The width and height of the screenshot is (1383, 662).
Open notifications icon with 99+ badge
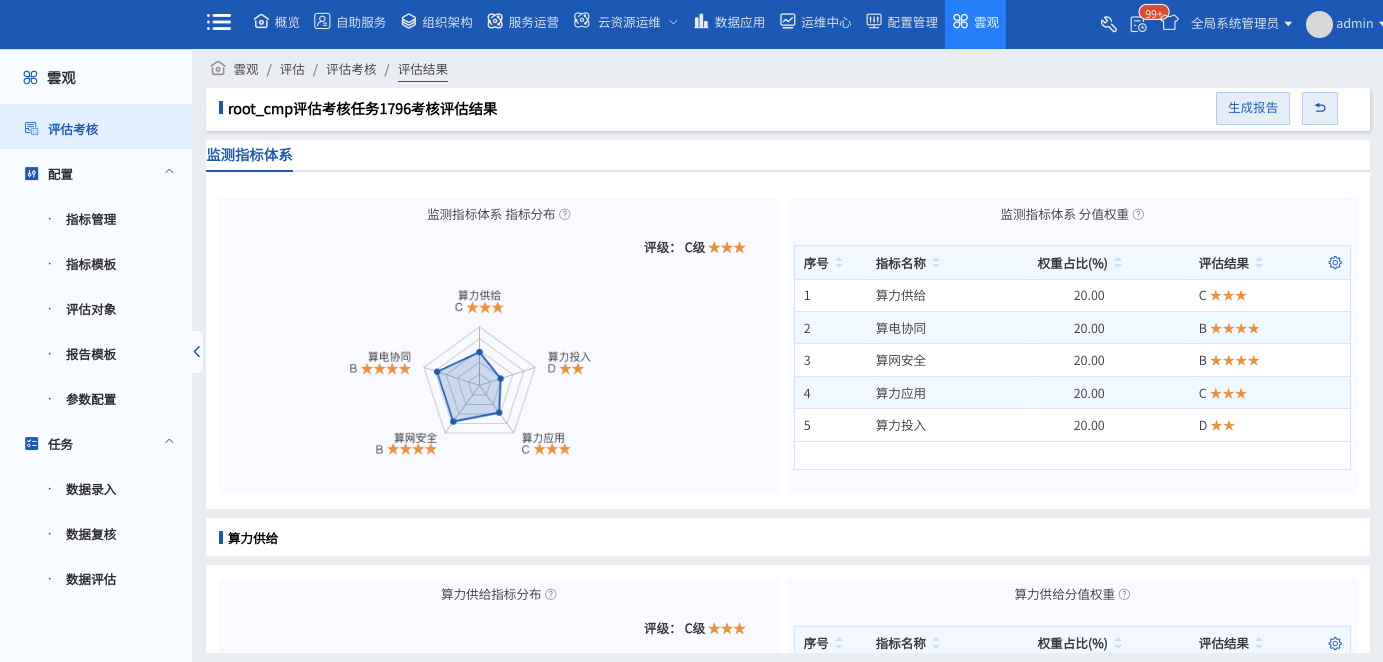[1139, 24]
